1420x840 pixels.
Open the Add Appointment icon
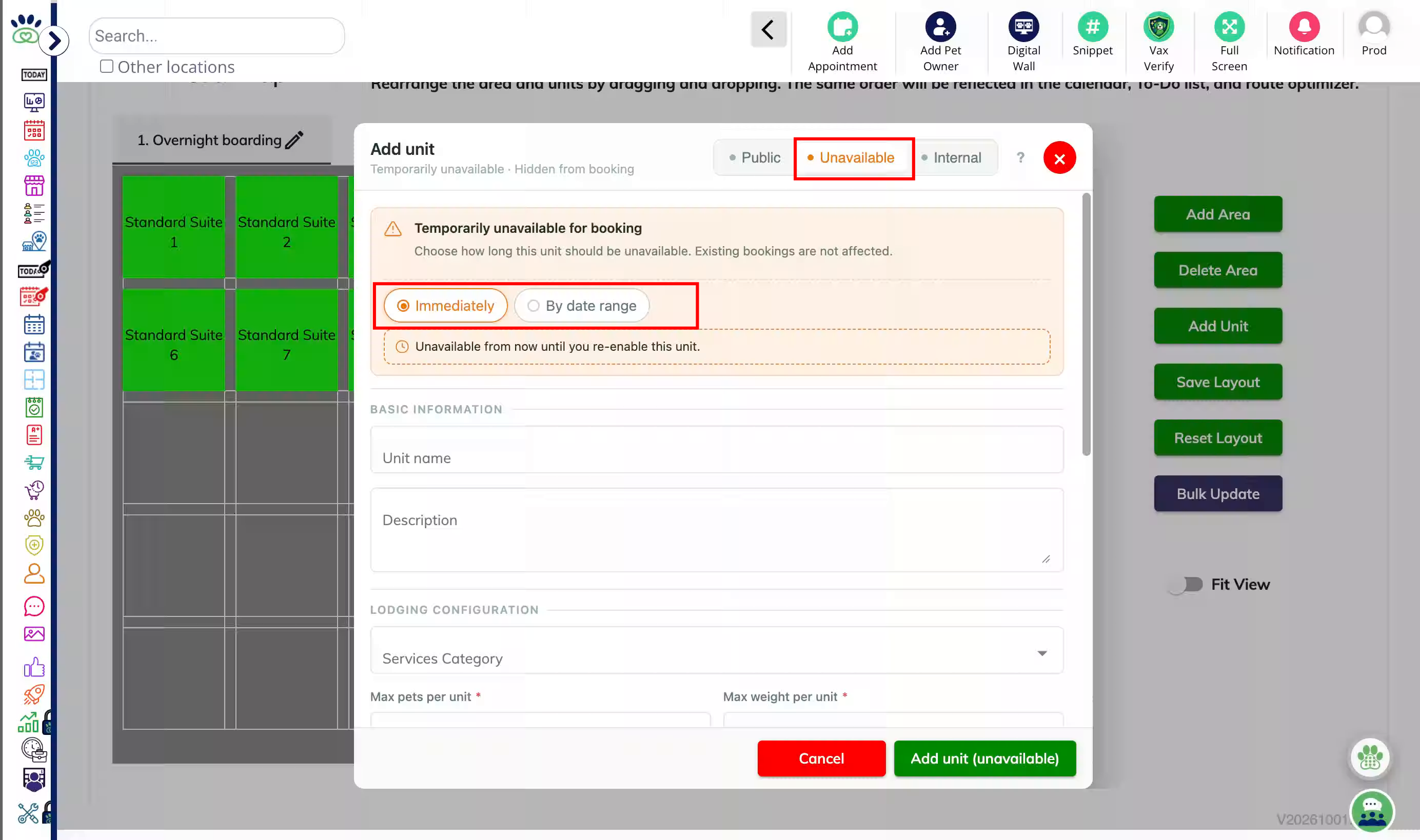(x=842, y=27)
